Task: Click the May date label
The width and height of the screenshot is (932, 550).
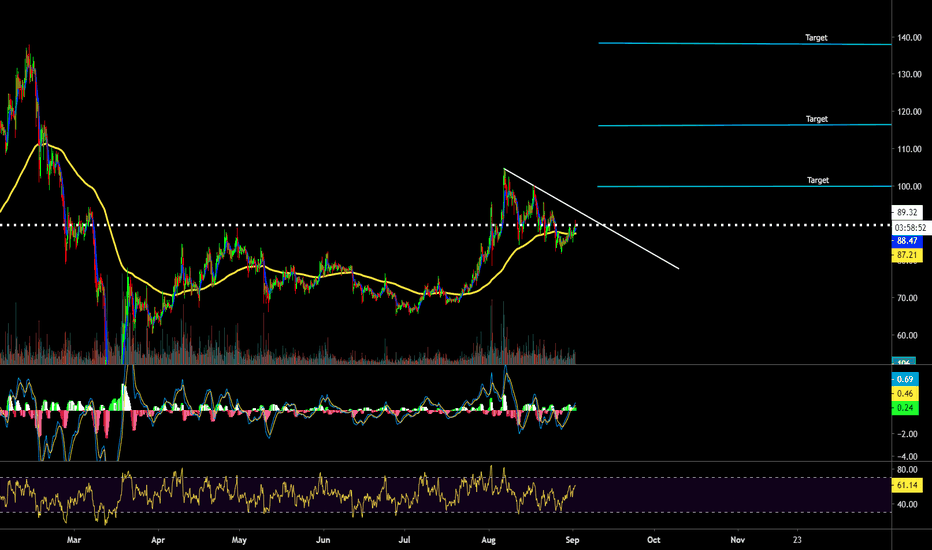Action: pos(239,540)
